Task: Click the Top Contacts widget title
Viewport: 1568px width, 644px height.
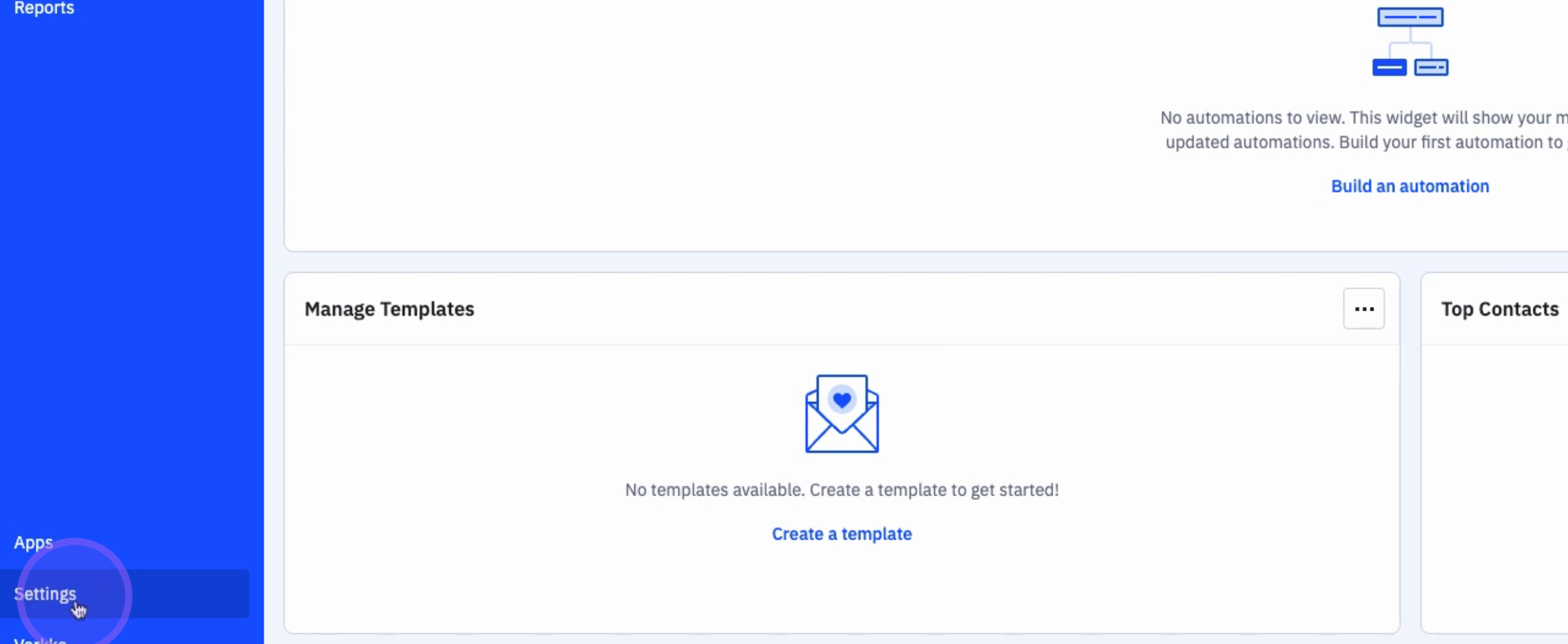Action: pyautogui.click(x=1499, y=309)
